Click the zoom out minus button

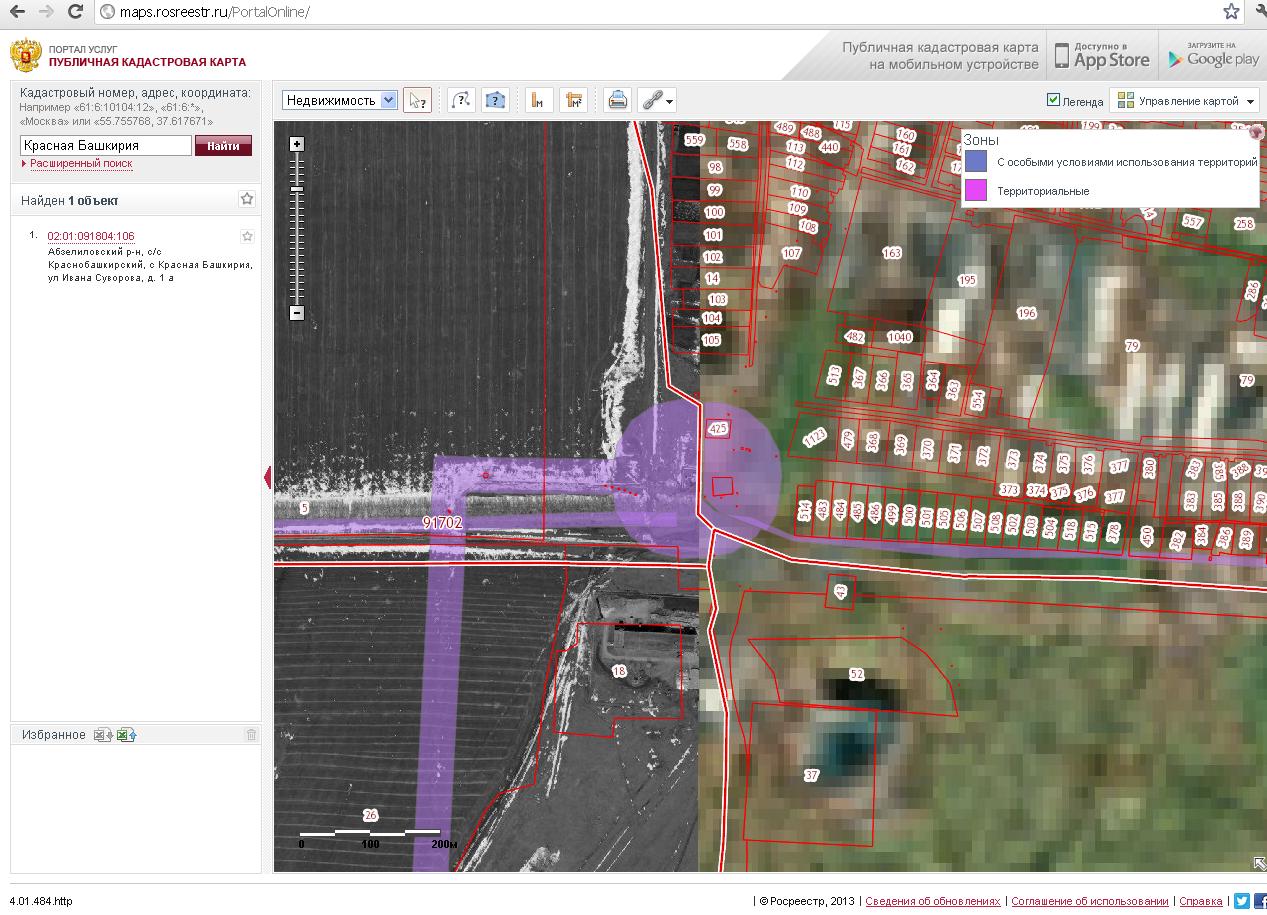tap(296, 313)
